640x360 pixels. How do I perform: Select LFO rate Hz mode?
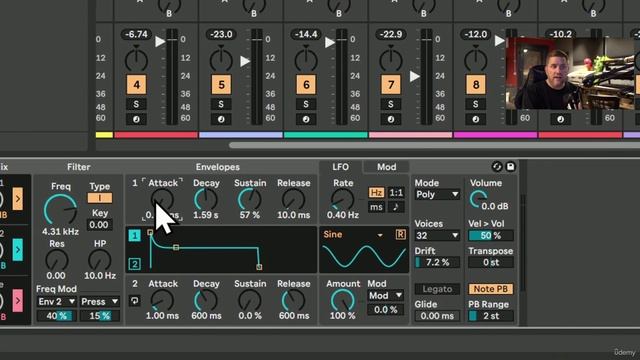click(x=376, y=192)
